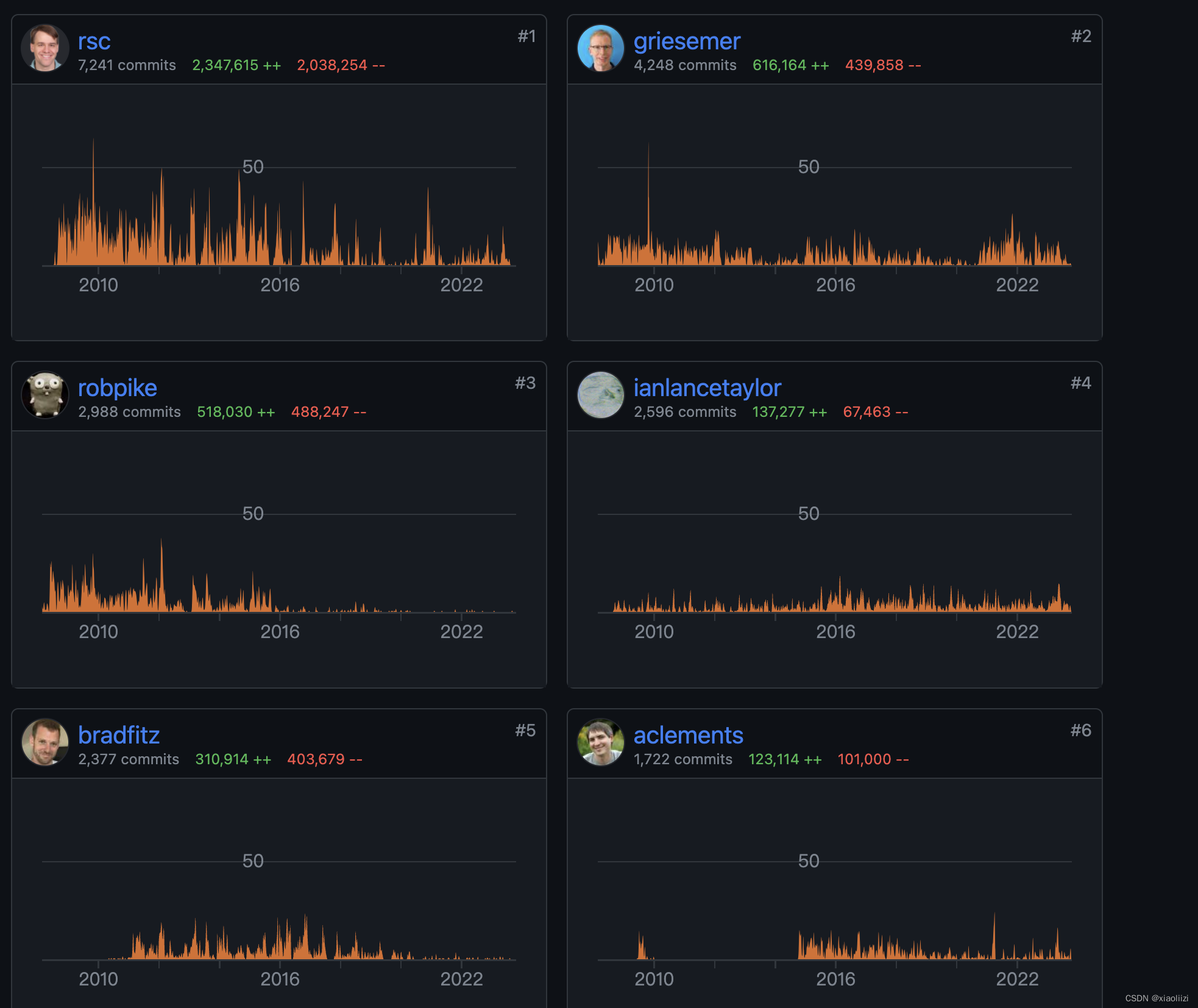Click the #3 rank label

(x=525, y=383)
